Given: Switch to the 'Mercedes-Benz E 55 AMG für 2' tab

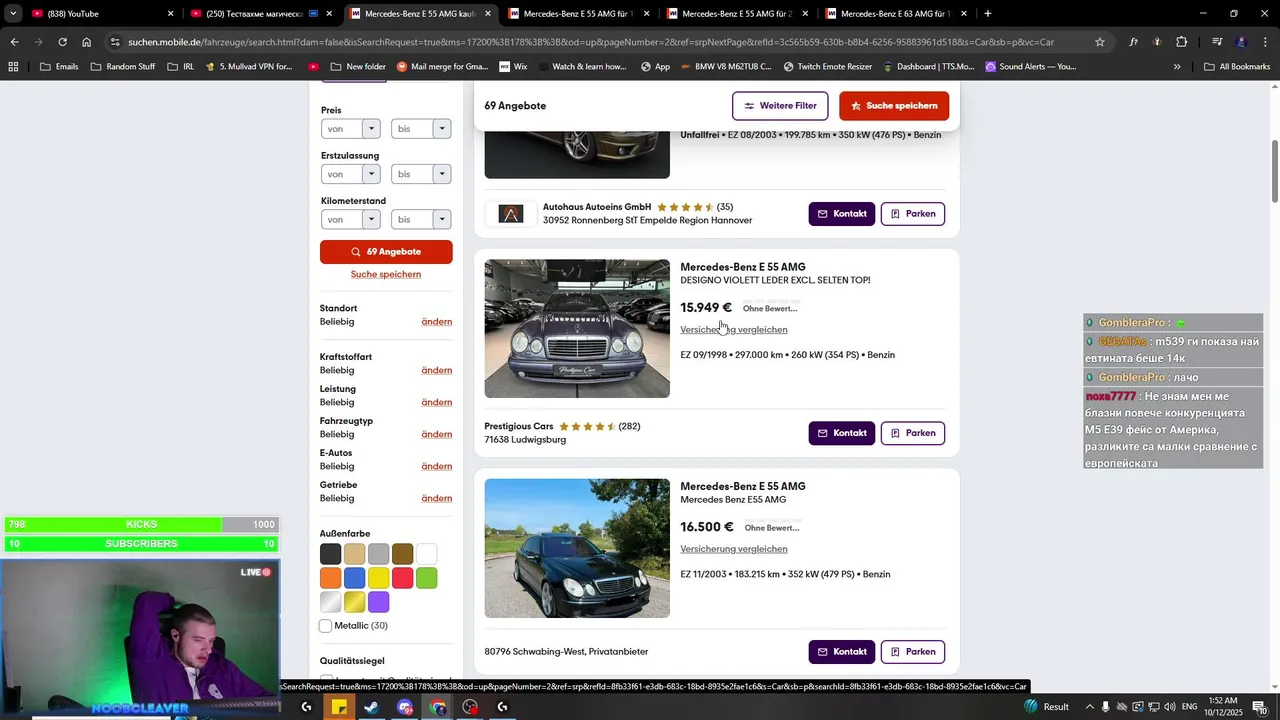Looking at the screenshot, I should (737, 14).
